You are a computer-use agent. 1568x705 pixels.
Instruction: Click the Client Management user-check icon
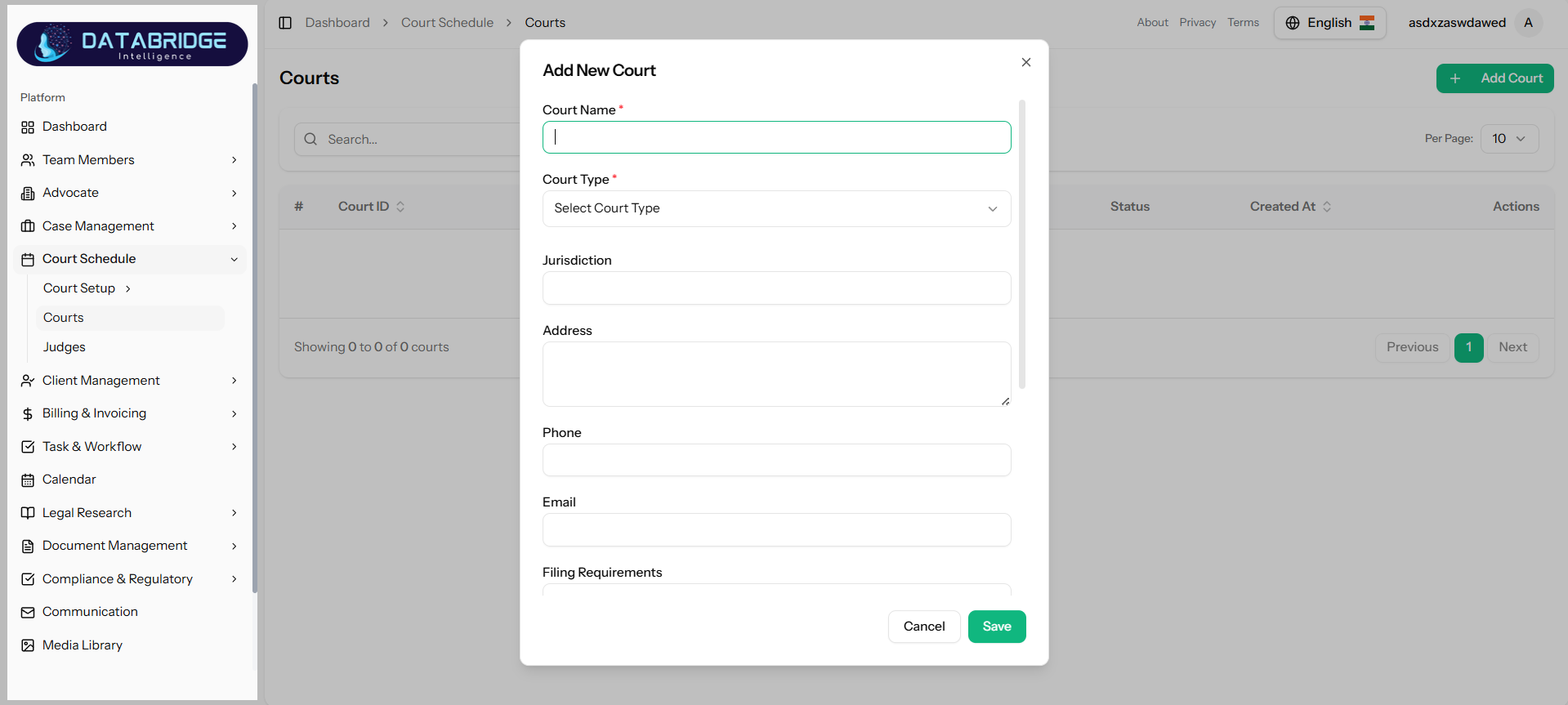28,381
